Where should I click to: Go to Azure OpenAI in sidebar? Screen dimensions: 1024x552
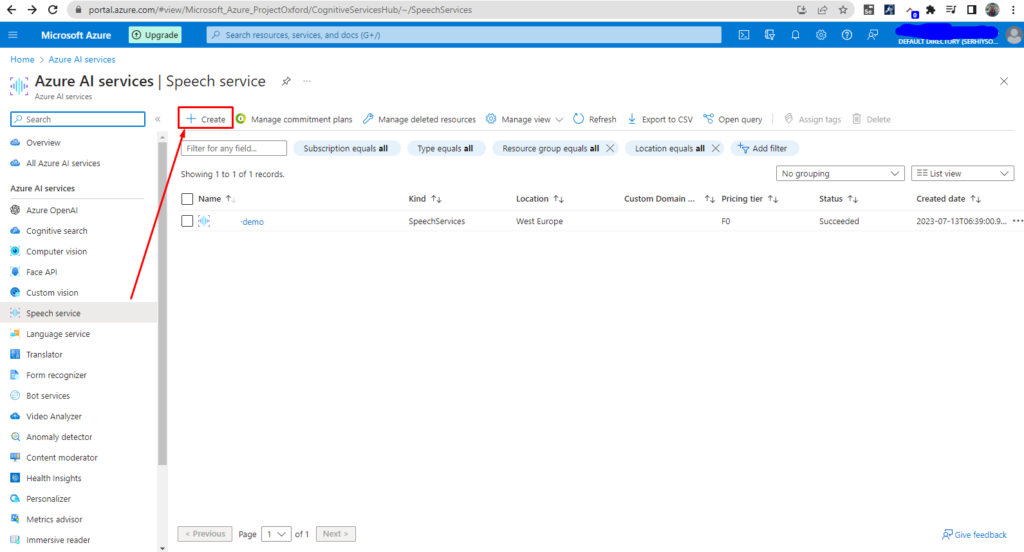pyautogui.click(x=52, y=210)
